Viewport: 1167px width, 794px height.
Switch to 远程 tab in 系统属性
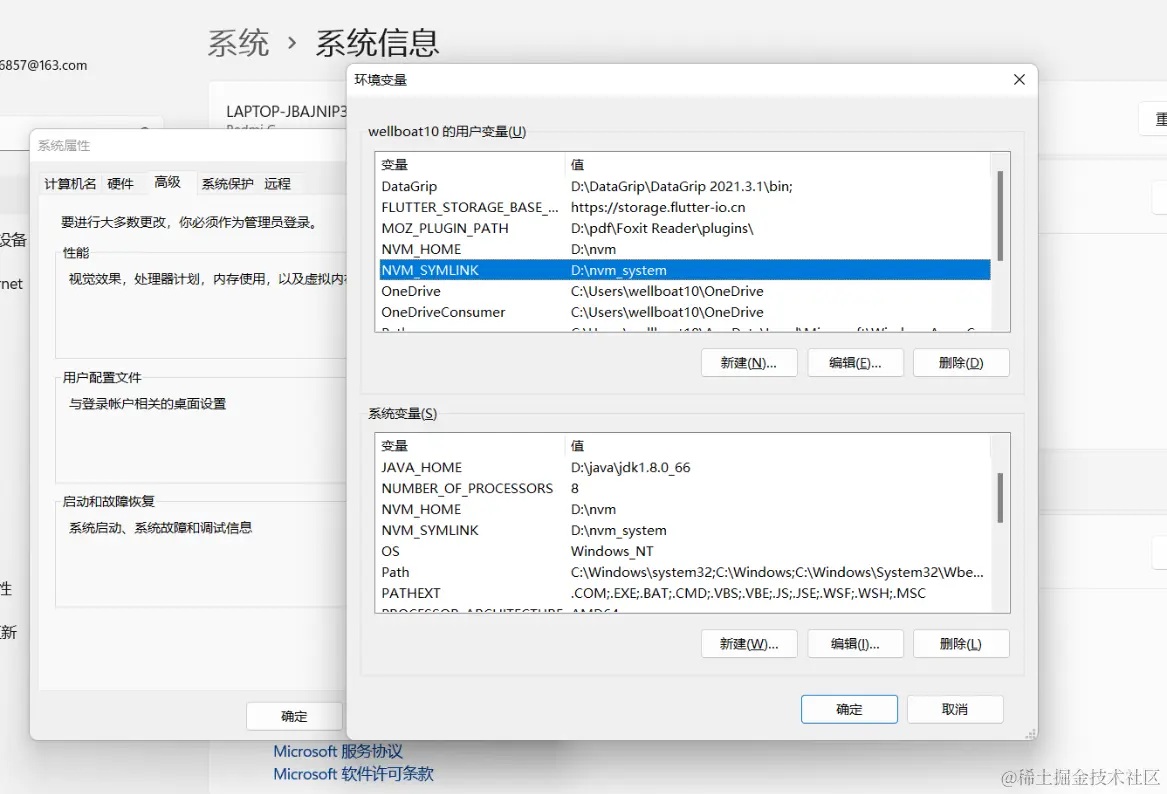click(278, 184)
